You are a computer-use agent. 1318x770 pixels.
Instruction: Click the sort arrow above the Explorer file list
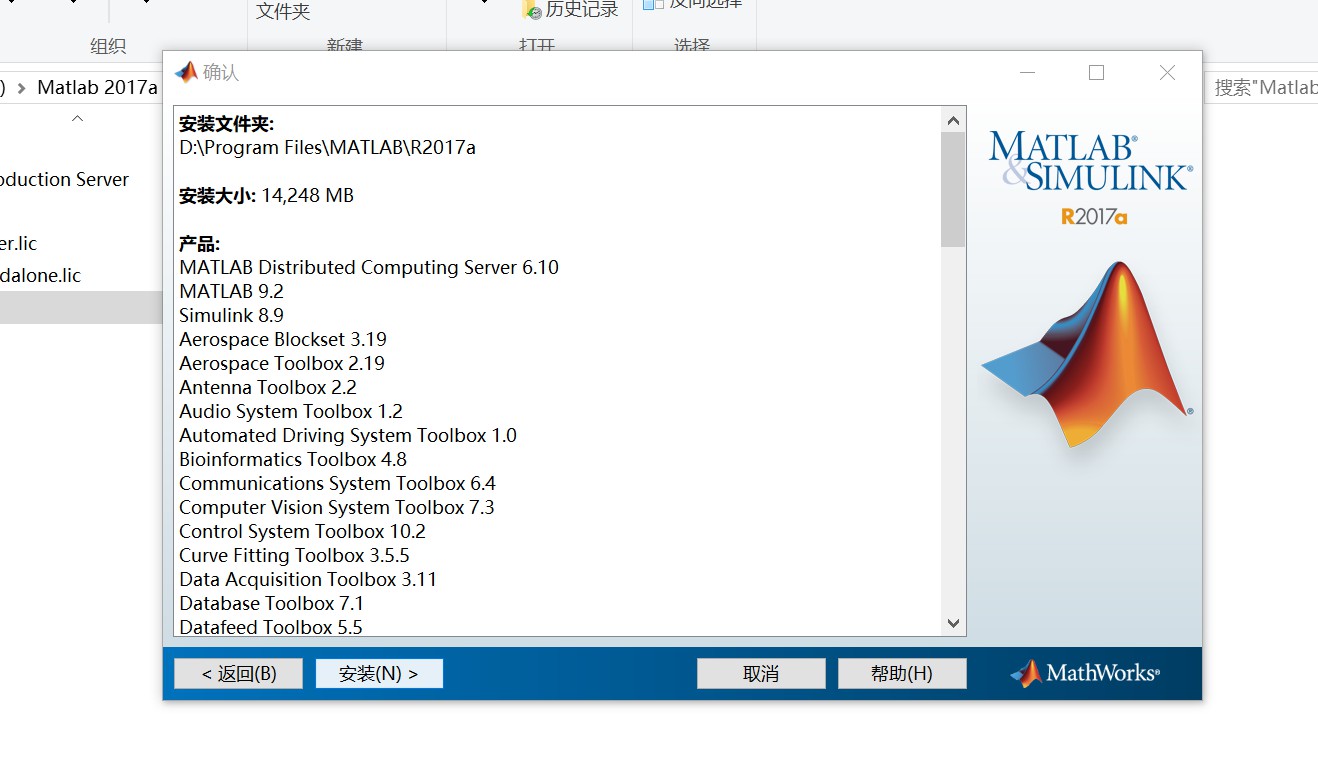tap(77, 118)
